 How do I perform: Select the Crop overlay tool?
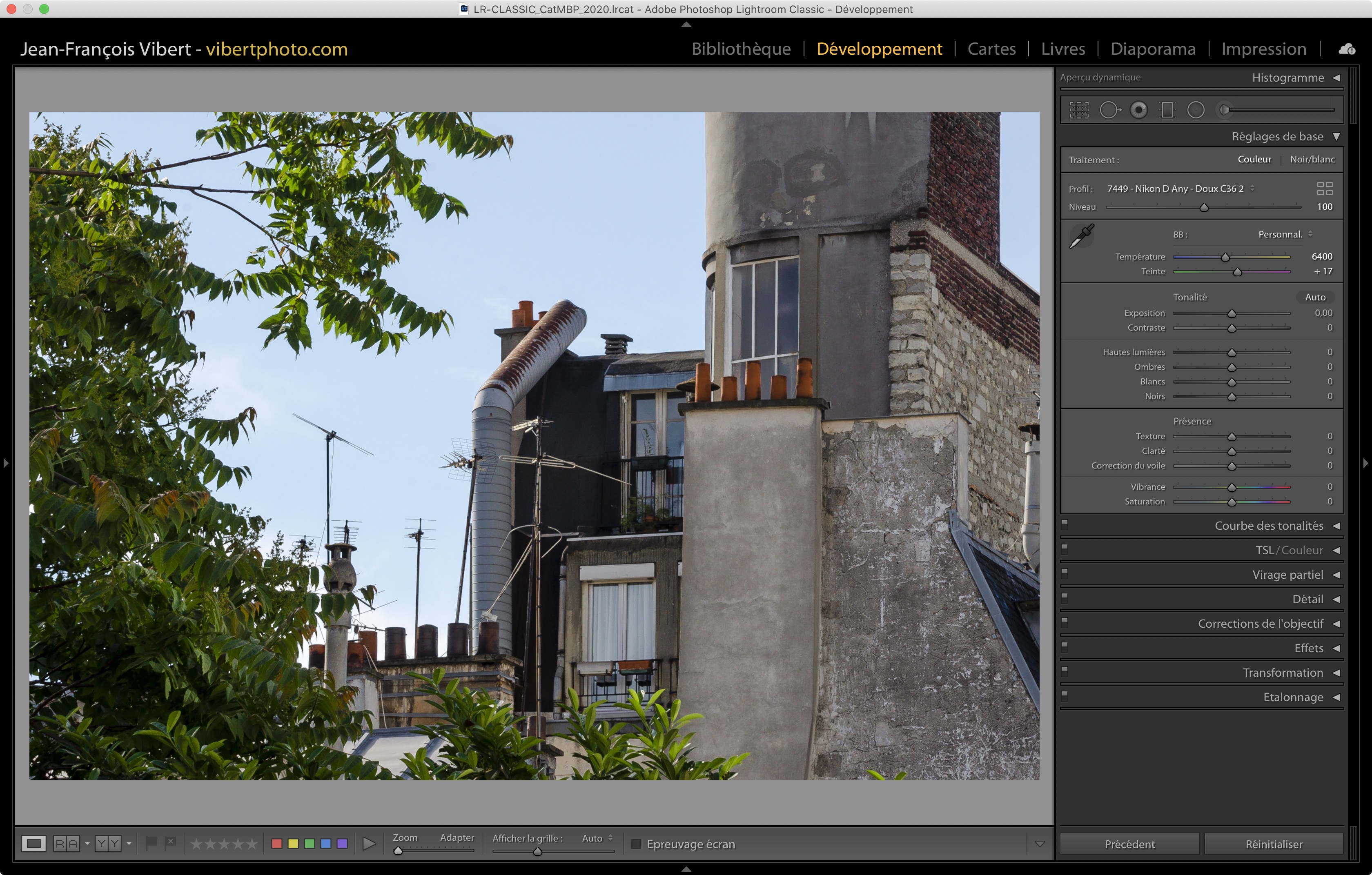[1078, 110]
